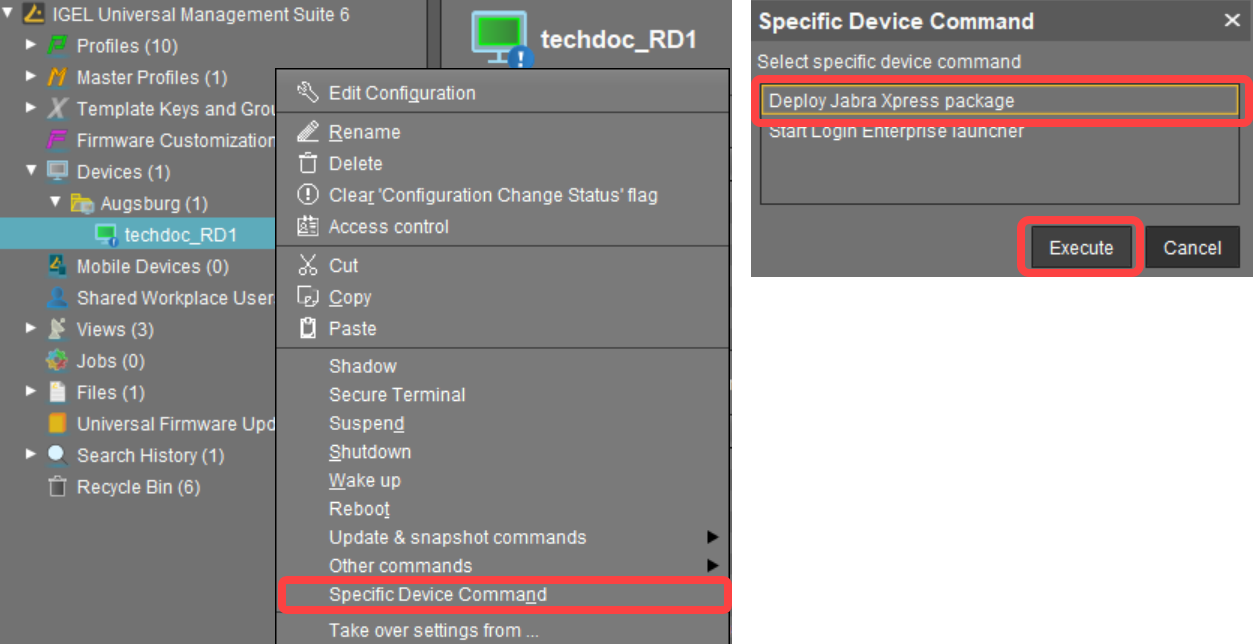Viewport: 1256px width, 644px height.
Task: Collapse the Devices tree node
Action: (30, 172)
